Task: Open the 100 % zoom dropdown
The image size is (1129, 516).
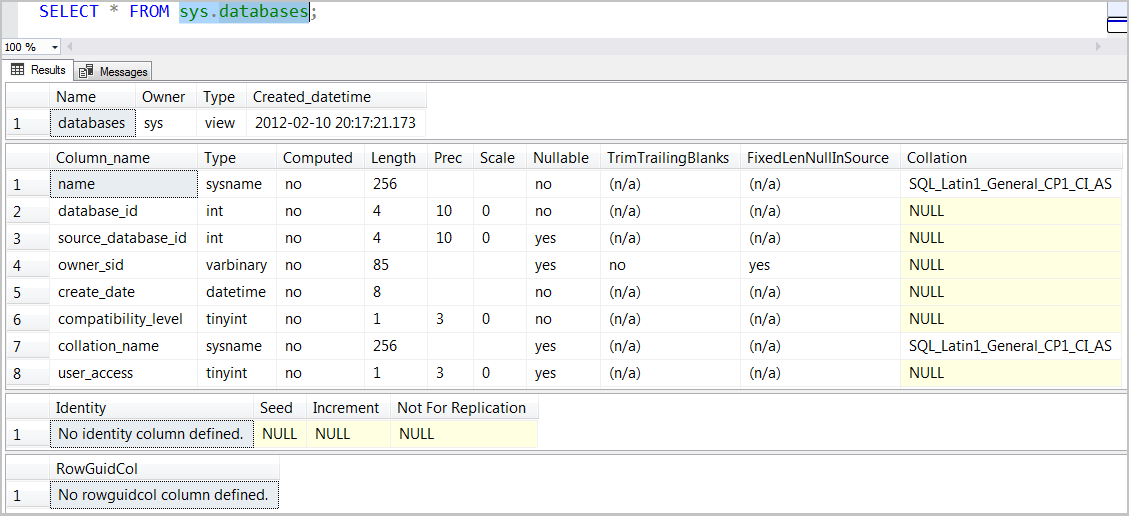Action: click(x=54, y=47)
